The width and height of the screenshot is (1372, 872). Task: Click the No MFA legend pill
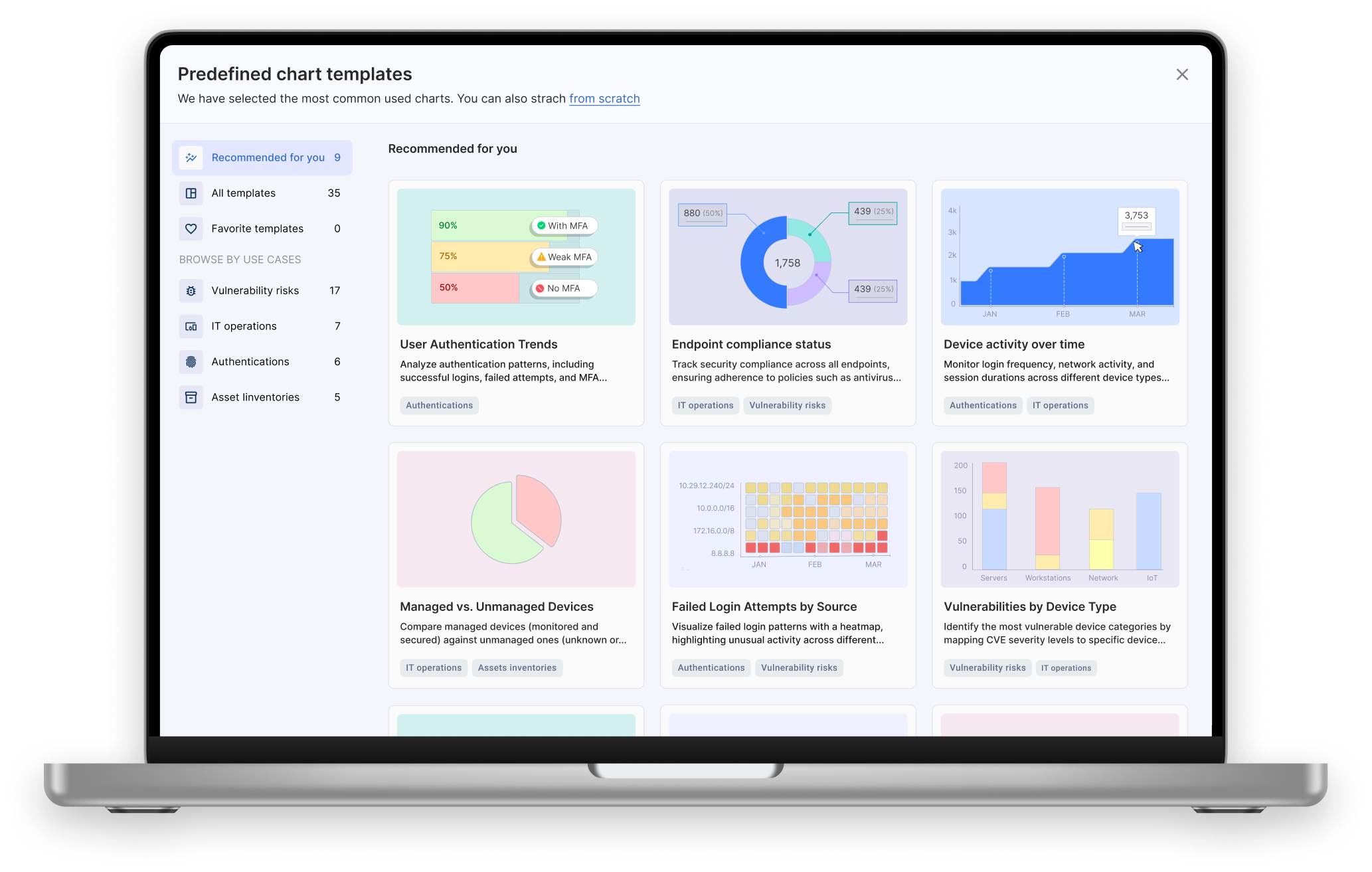[x=564, y=288]
